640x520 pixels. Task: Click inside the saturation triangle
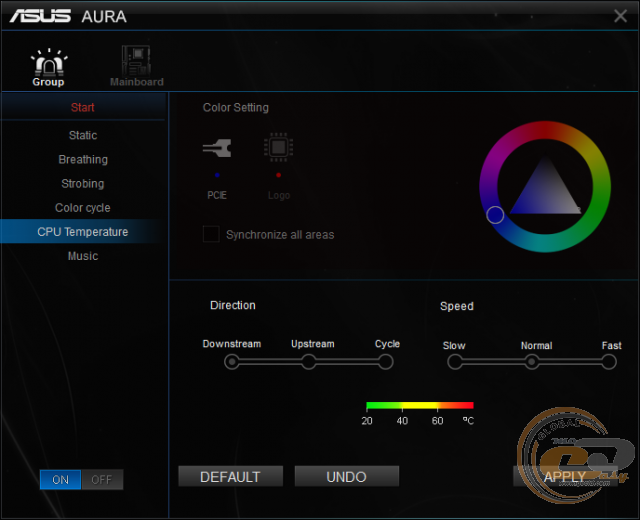[545, 192]
